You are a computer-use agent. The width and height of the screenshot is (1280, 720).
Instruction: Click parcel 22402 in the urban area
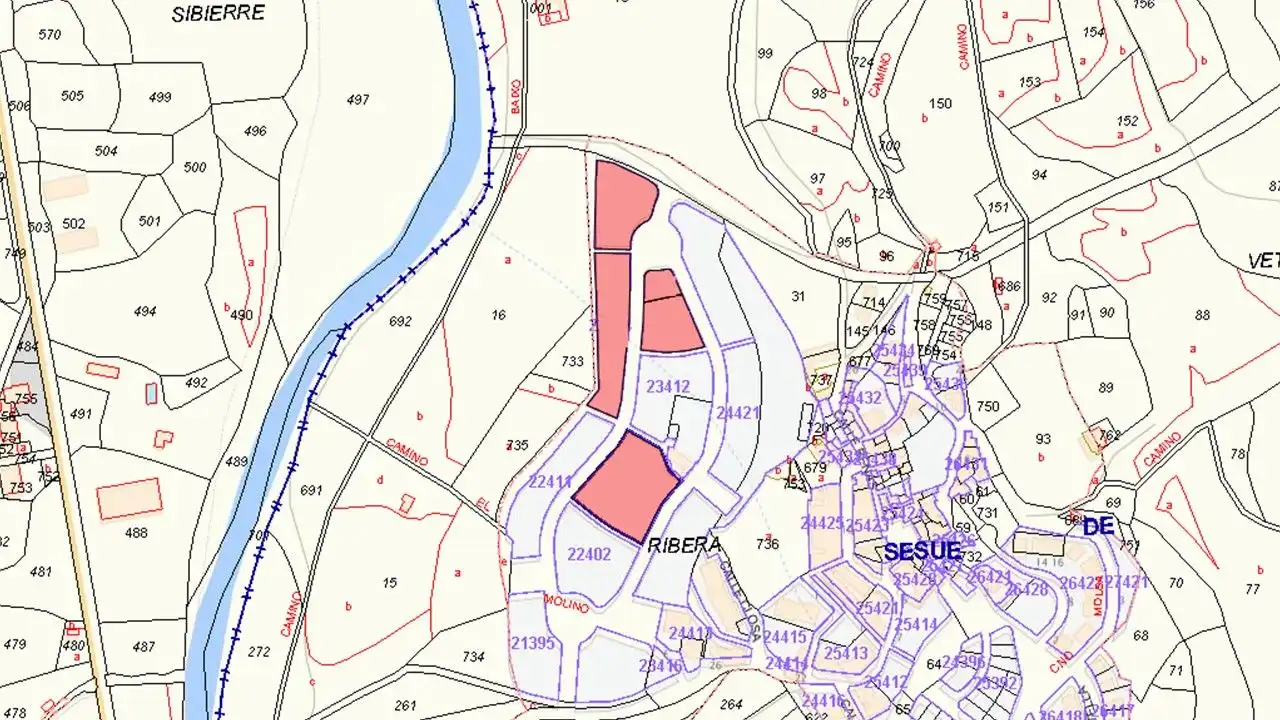[x=589, y=554]
